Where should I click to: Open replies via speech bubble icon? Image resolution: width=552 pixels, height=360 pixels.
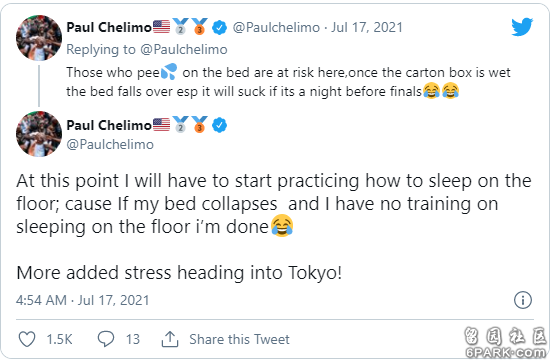pyautogui.click(x=106, y=339)
